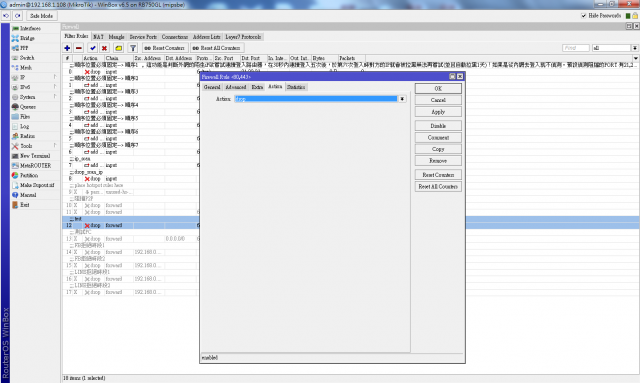Click the undo arrow icon
Screen dimensions: 640x383
6,16
